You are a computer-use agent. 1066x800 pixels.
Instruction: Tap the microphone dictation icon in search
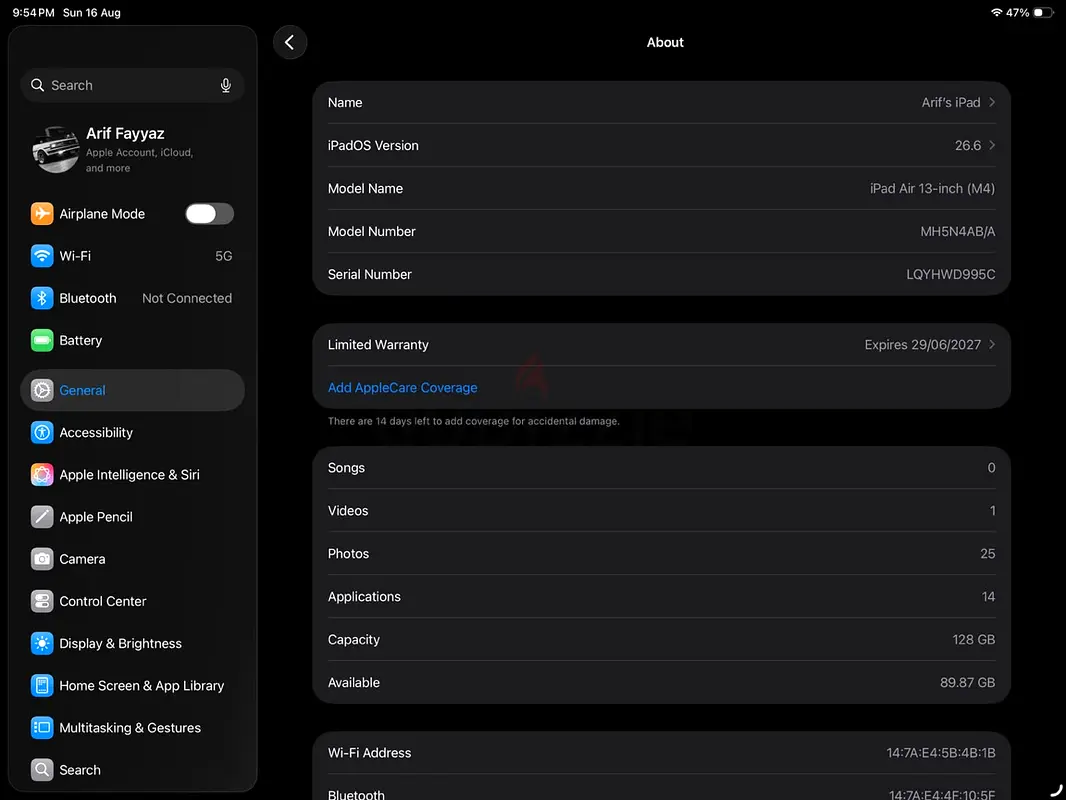226,85
